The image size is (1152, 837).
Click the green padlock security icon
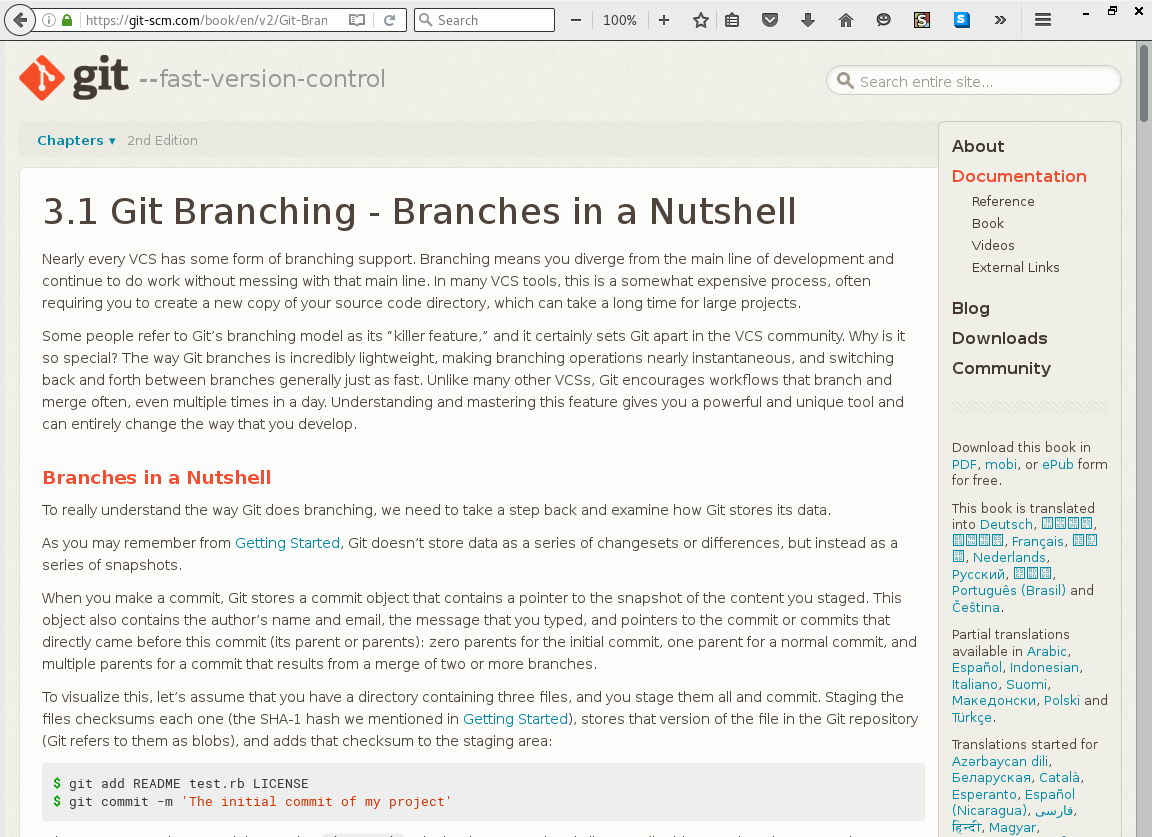click(x=67, y=20)
